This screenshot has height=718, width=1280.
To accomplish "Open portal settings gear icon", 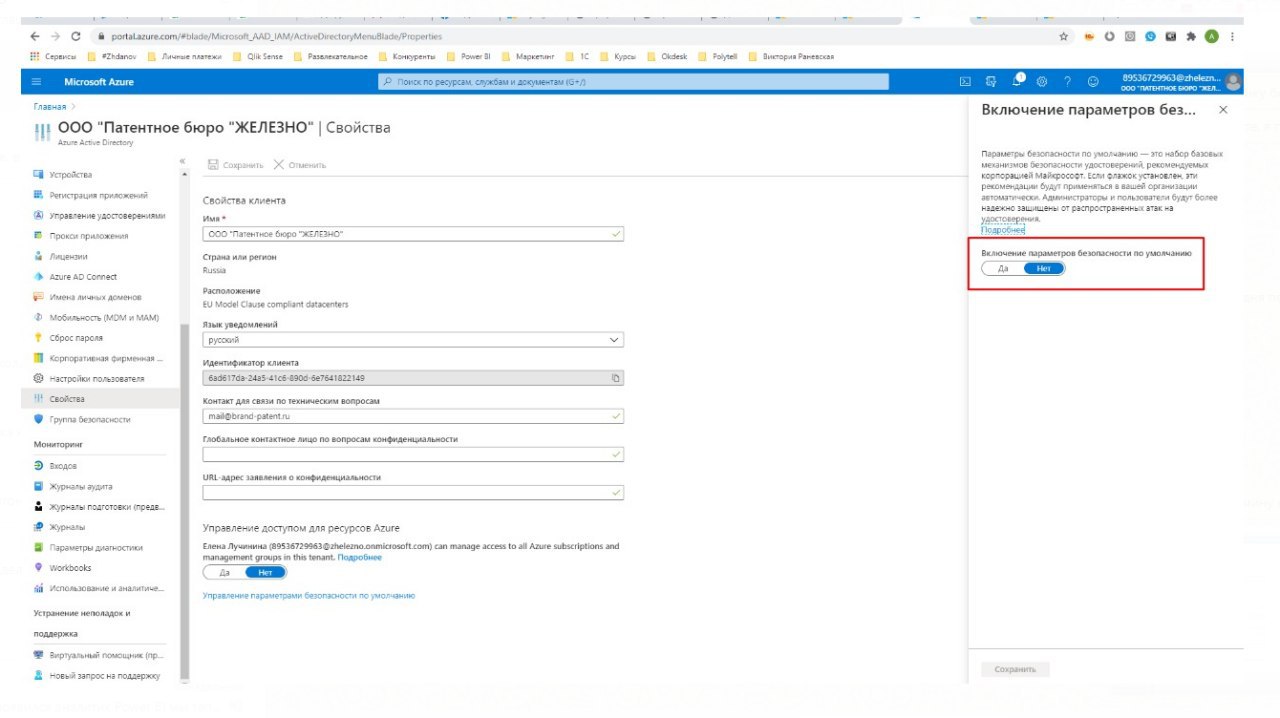I will point(1042,82).
